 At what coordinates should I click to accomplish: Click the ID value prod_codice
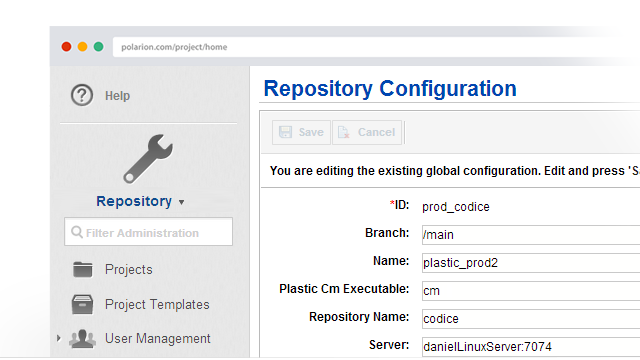click(x=456, y=207)
